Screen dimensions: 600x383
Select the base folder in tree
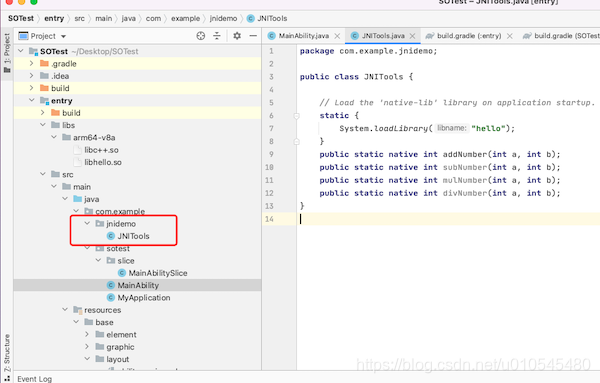pos(104,322)
